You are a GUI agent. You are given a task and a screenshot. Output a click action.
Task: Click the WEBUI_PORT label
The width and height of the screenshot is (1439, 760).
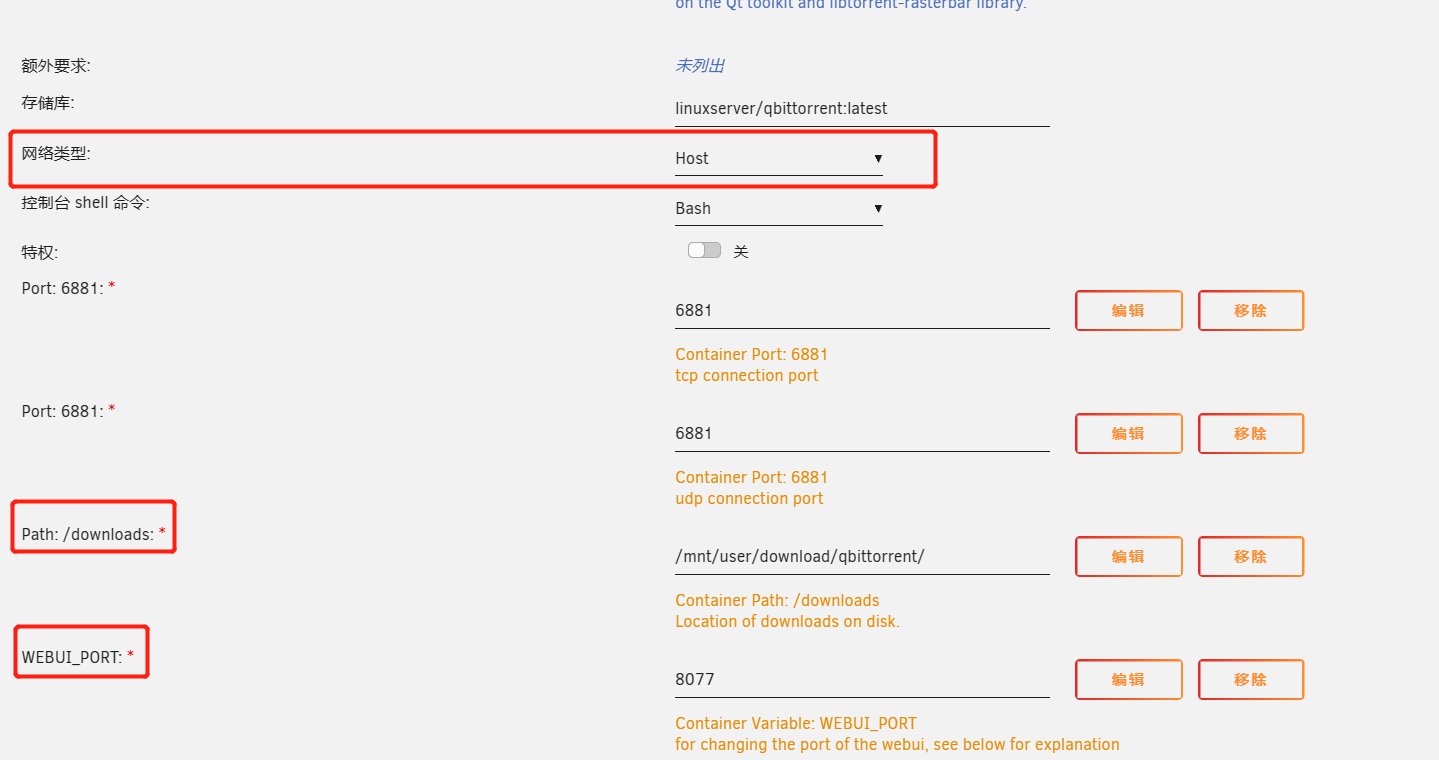[x=72, y=657]
